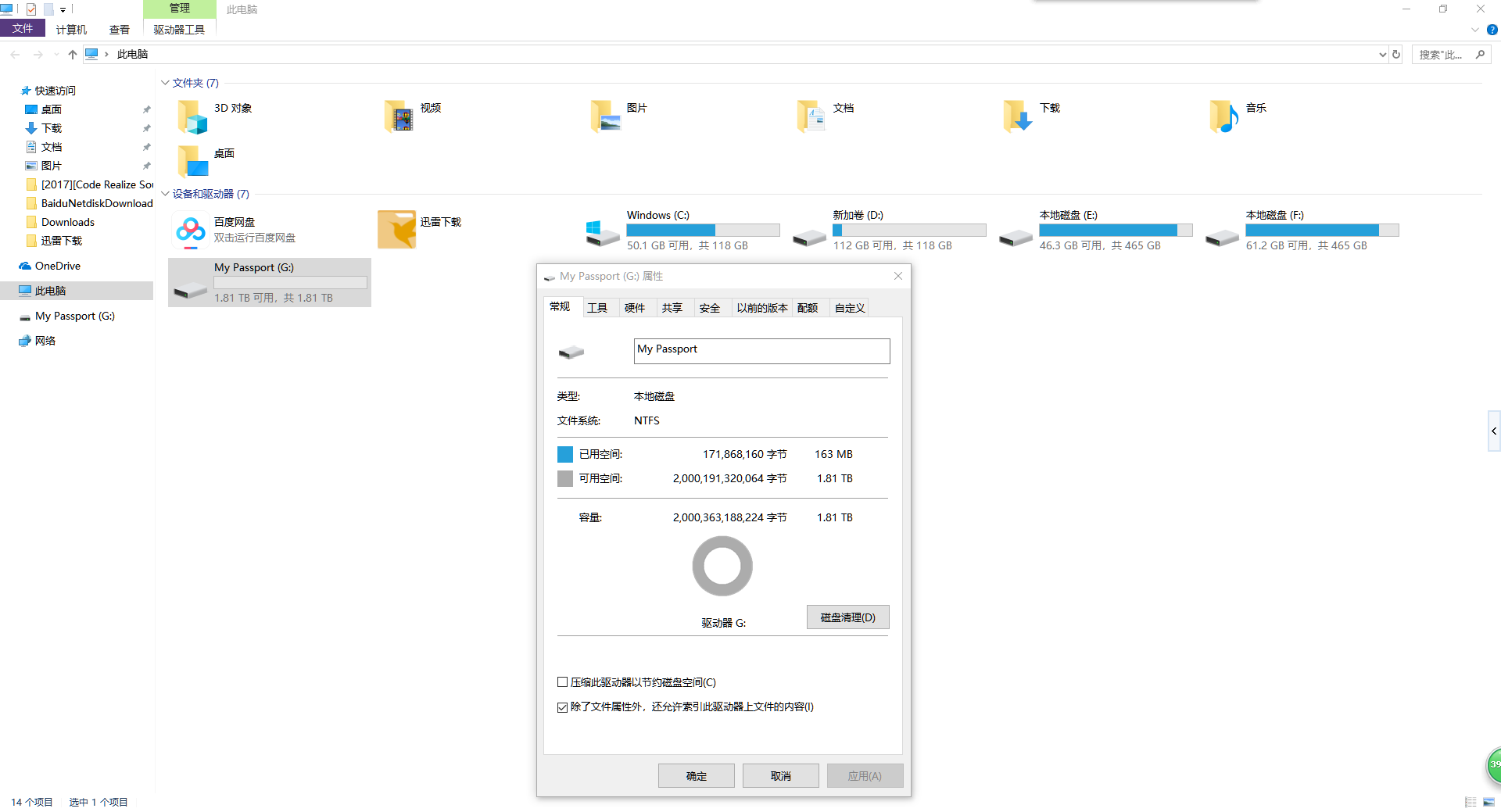Select 快速访问 in navigation pane
Image resolution: width=1501 pixels, height=812 pixels.
click(x=55, y=91)
